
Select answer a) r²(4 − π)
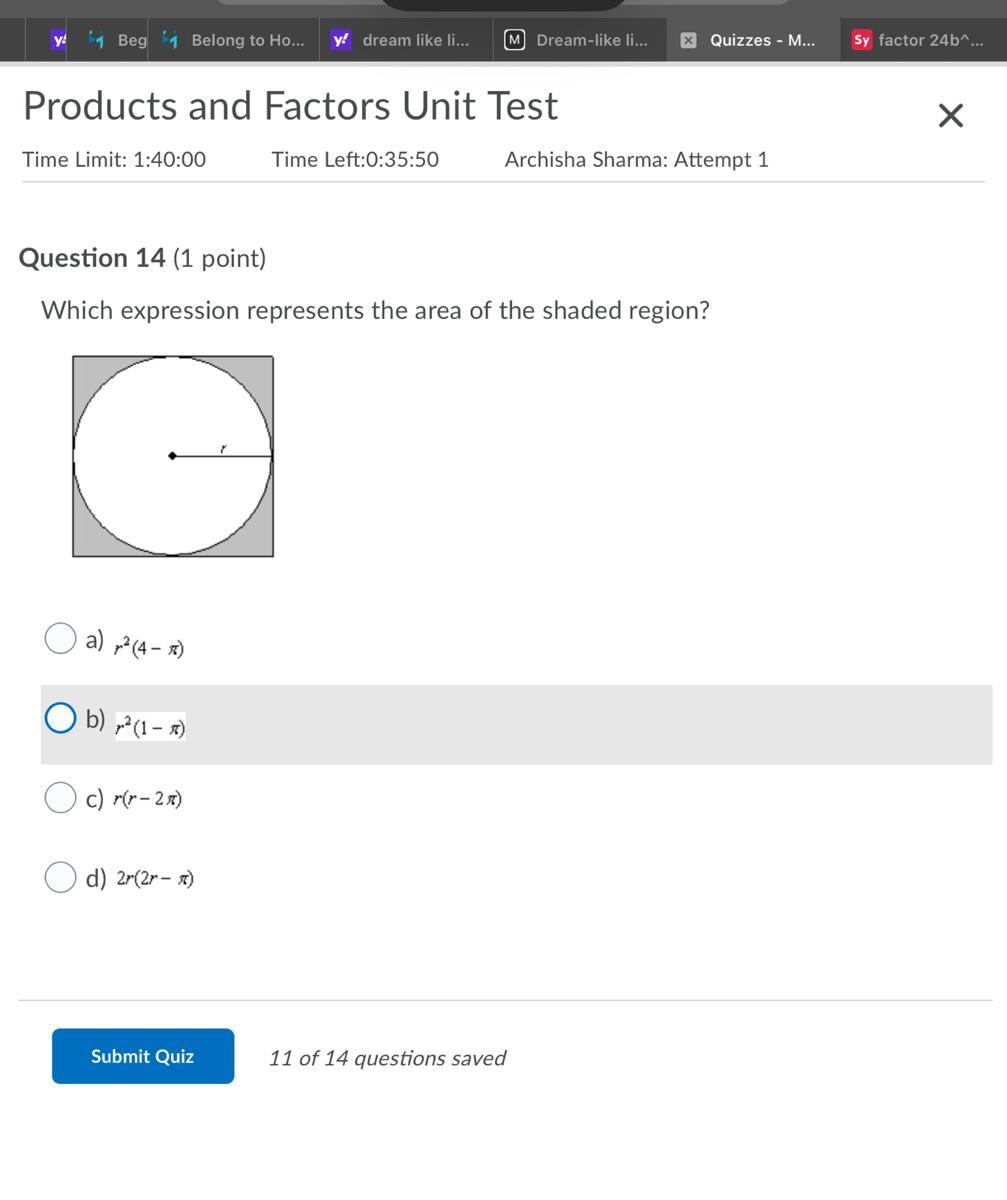pos(60,638)
